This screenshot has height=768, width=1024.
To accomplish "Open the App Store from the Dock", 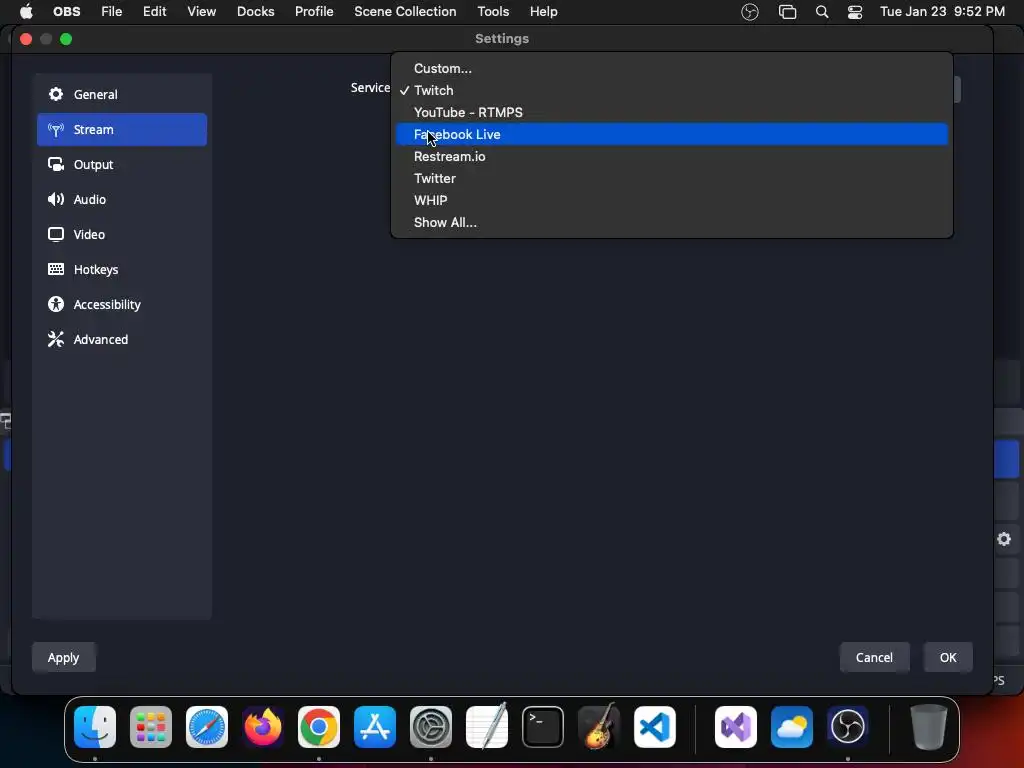I will (375, 727).
